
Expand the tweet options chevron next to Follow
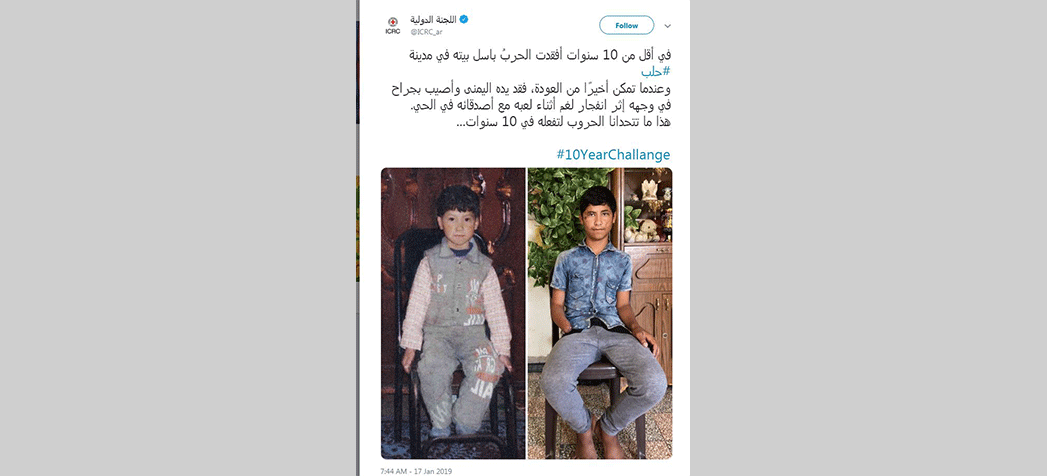tap(667, 26)
